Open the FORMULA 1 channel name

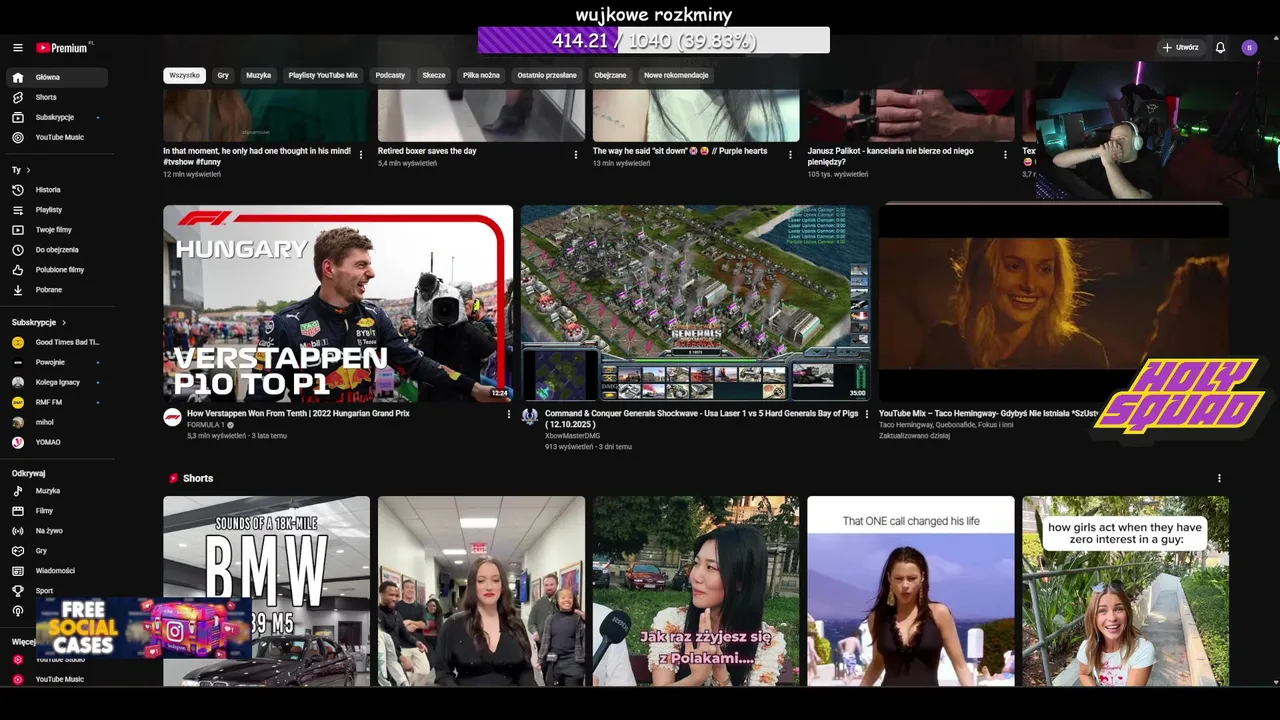(x=206, y=425)
